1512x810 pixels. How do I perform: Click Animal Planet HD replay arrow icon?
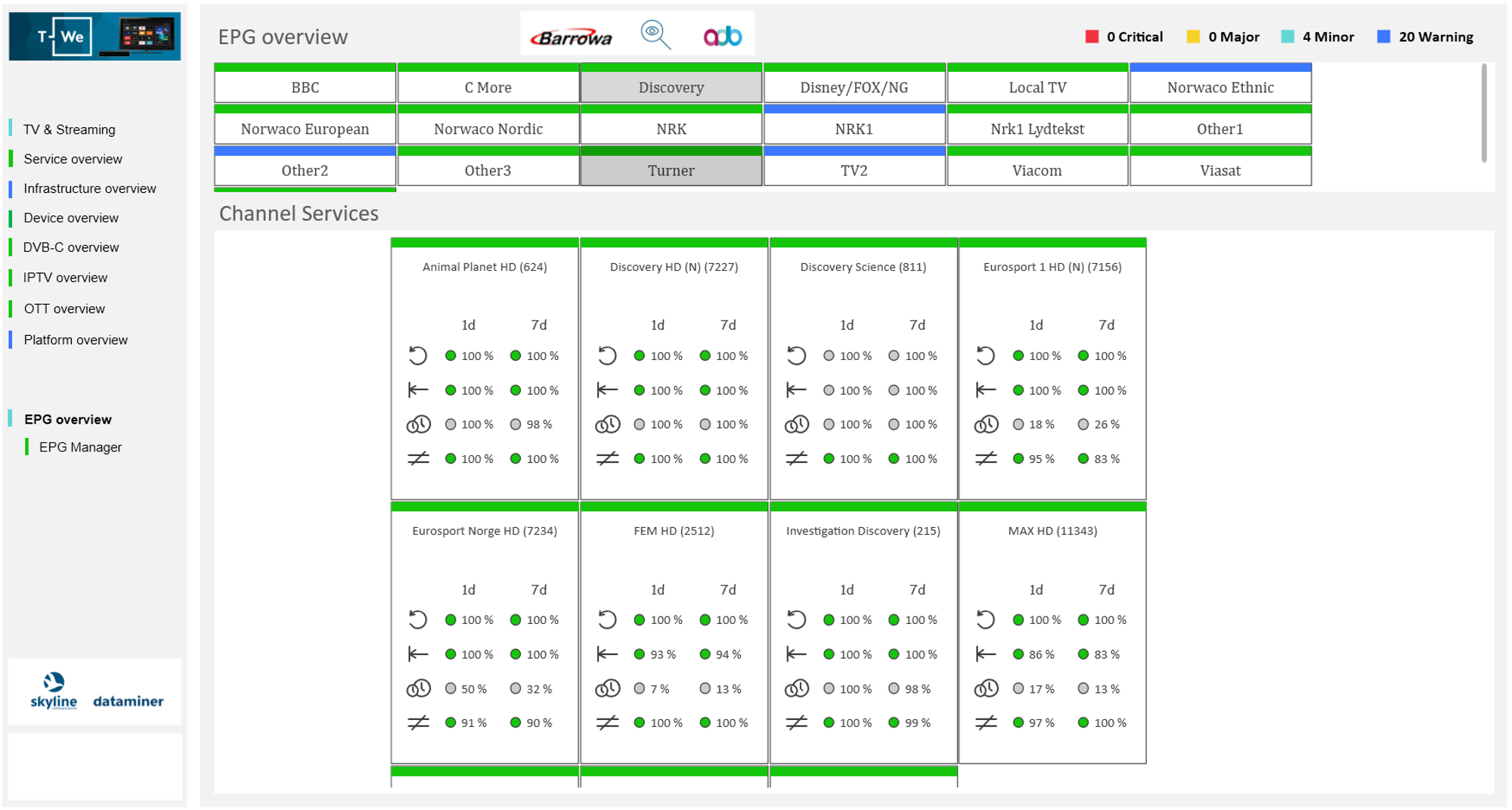coord(418,355)
